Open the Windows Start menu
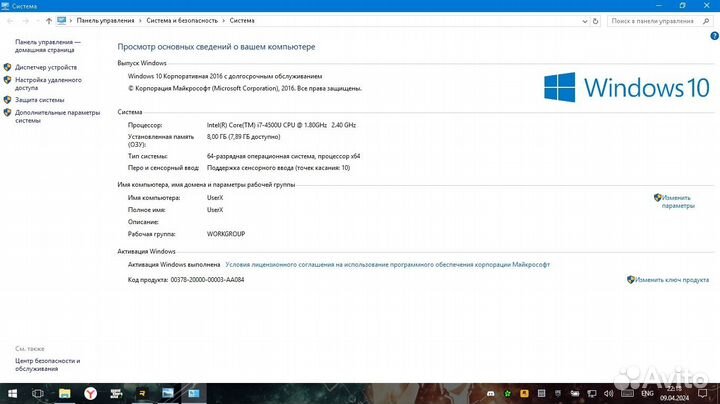The width and height of the screenshot is (720, 404). tap(12, 393)
